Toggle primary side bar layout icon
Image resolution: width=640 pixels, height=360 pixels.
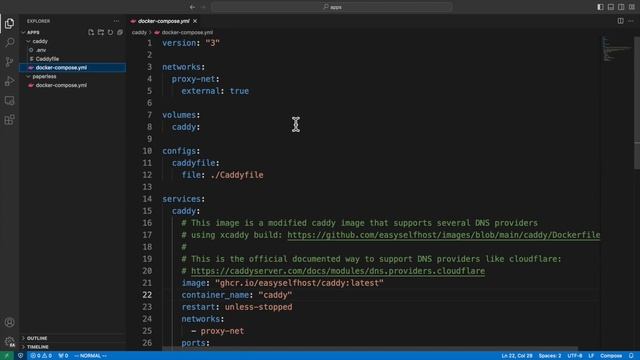coord(600,7)
